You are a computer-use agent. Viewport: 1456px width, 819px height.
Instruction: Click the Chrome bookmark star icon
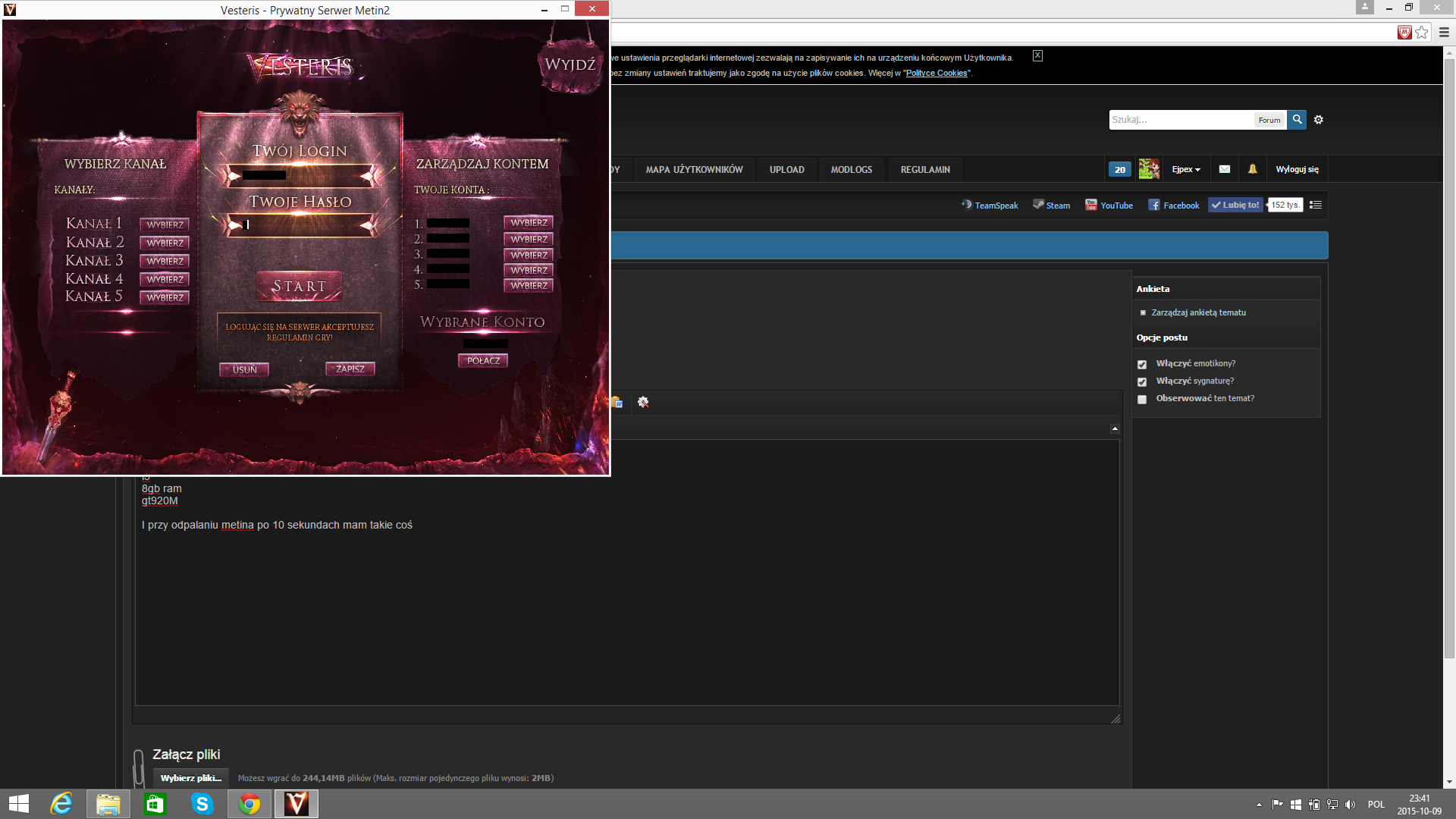(x=1422, y=33)
